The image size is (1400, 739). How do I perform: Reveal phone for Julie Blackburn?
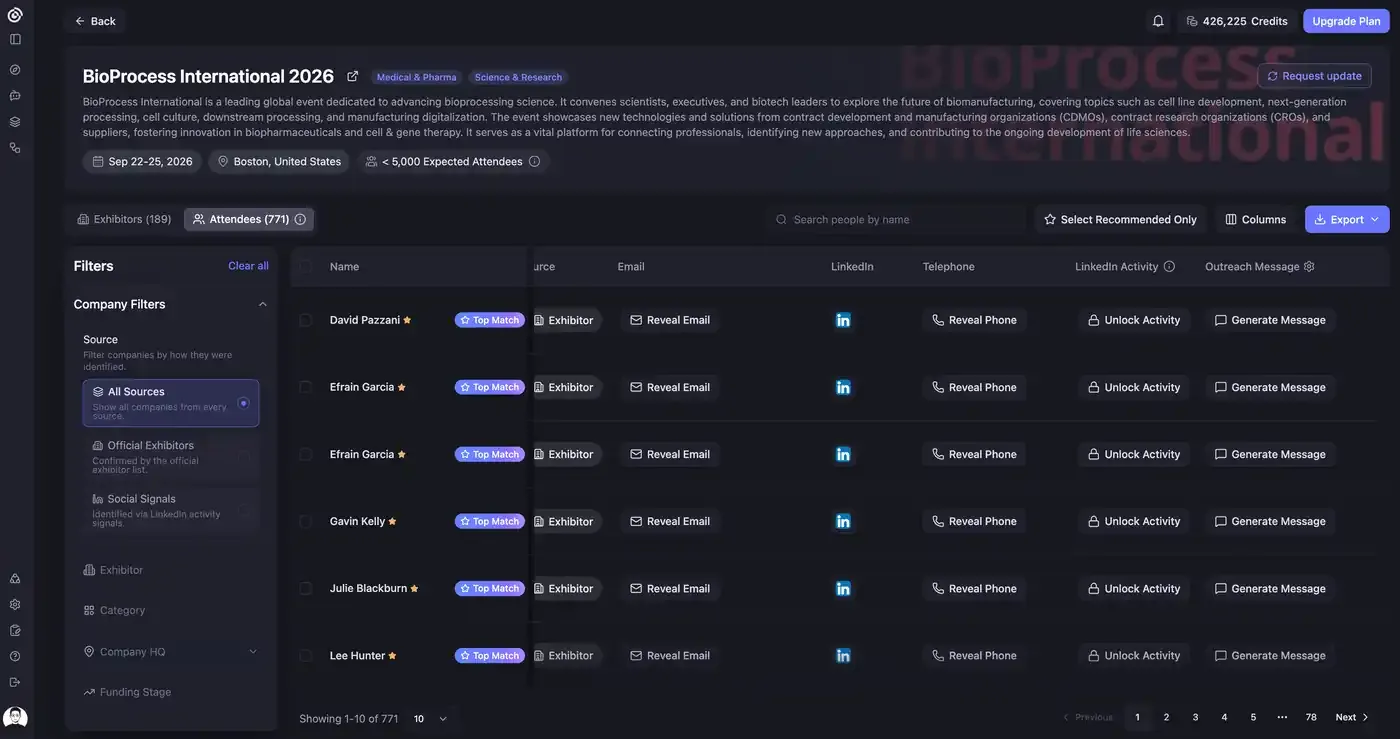point(974,588)
